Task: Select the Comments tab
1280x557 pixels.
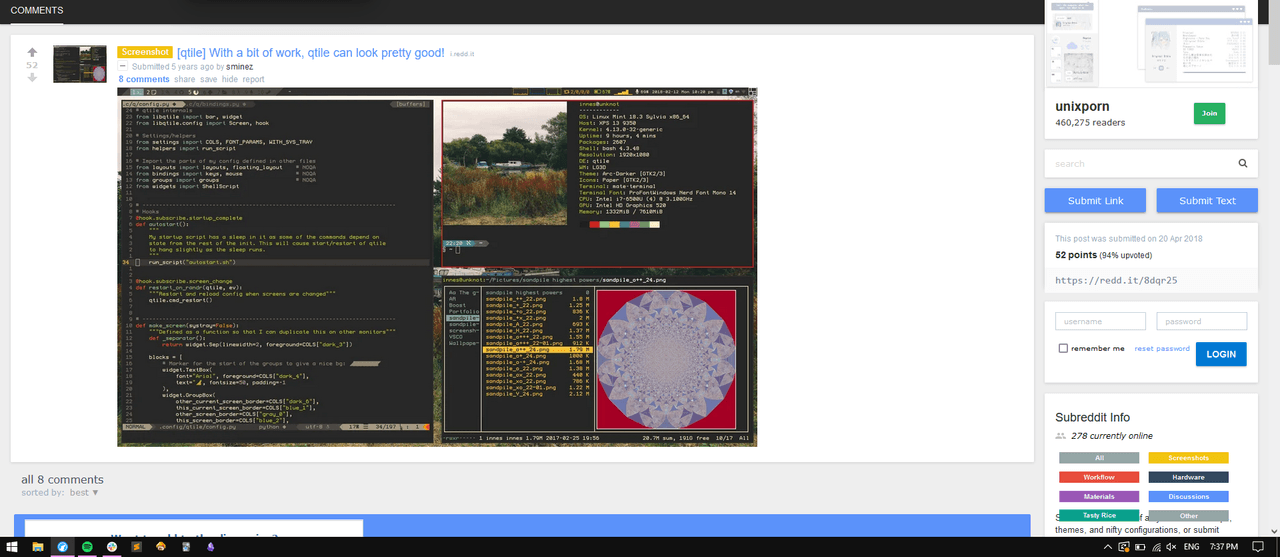Action: click(x=37, y=11)
